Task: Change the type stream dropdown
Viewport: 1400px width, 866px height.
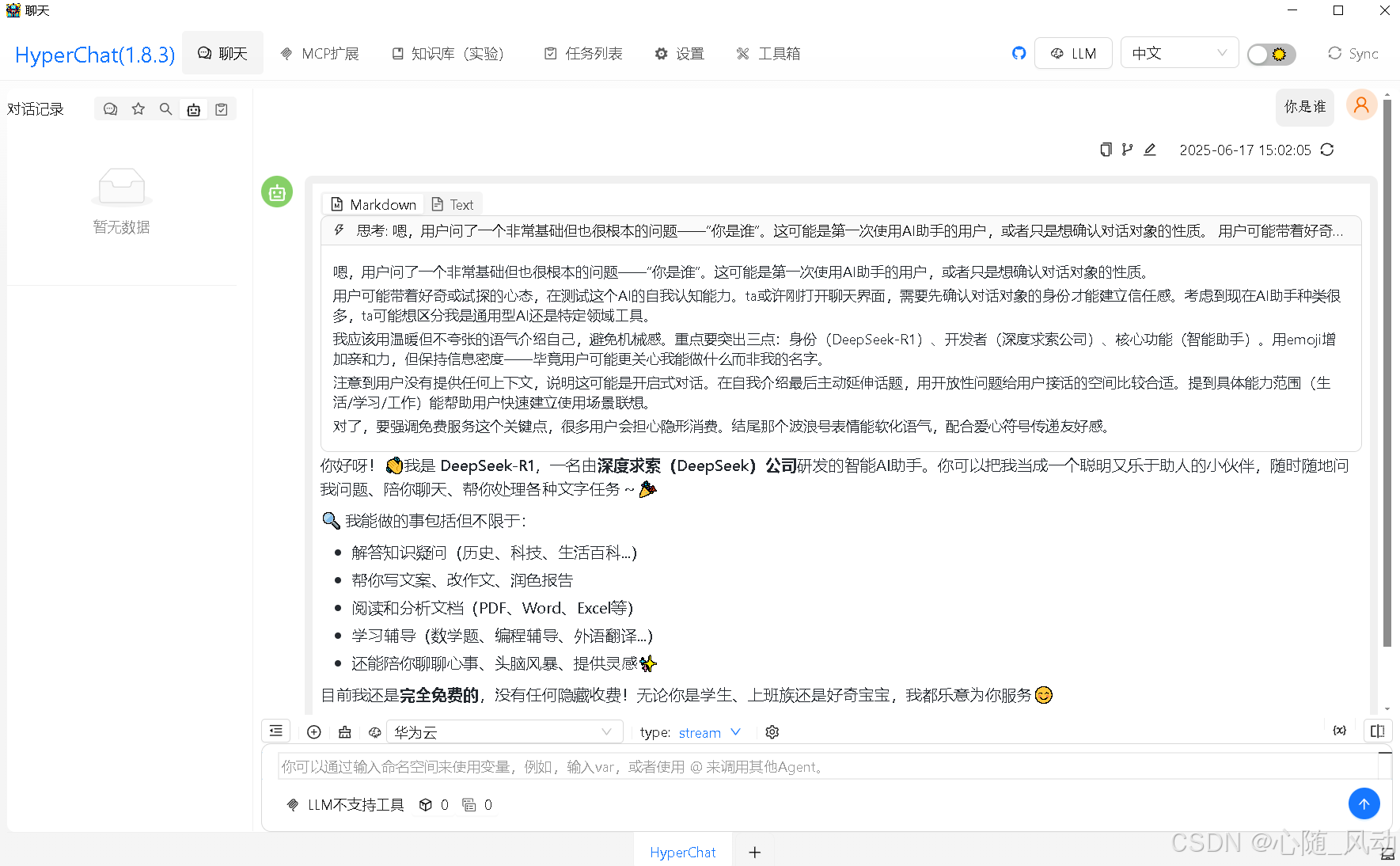Action: point(709,732)
